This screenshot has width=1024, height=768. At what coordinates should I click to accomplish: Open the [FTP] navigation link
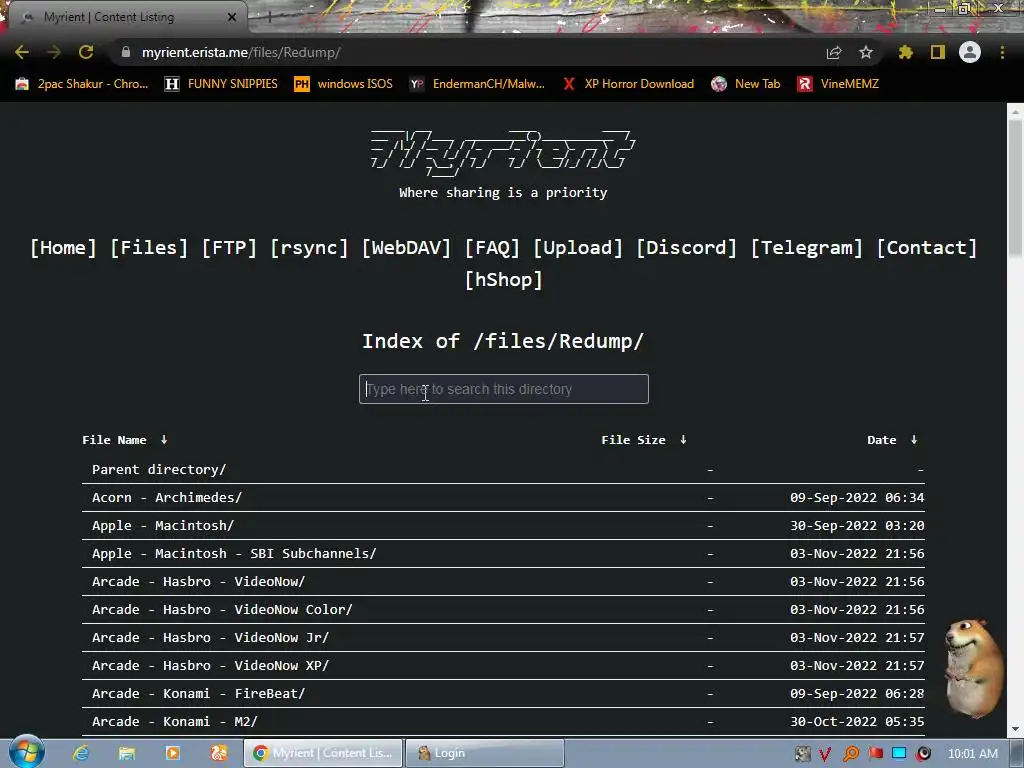pyautogui.click(x=229, y=248)
